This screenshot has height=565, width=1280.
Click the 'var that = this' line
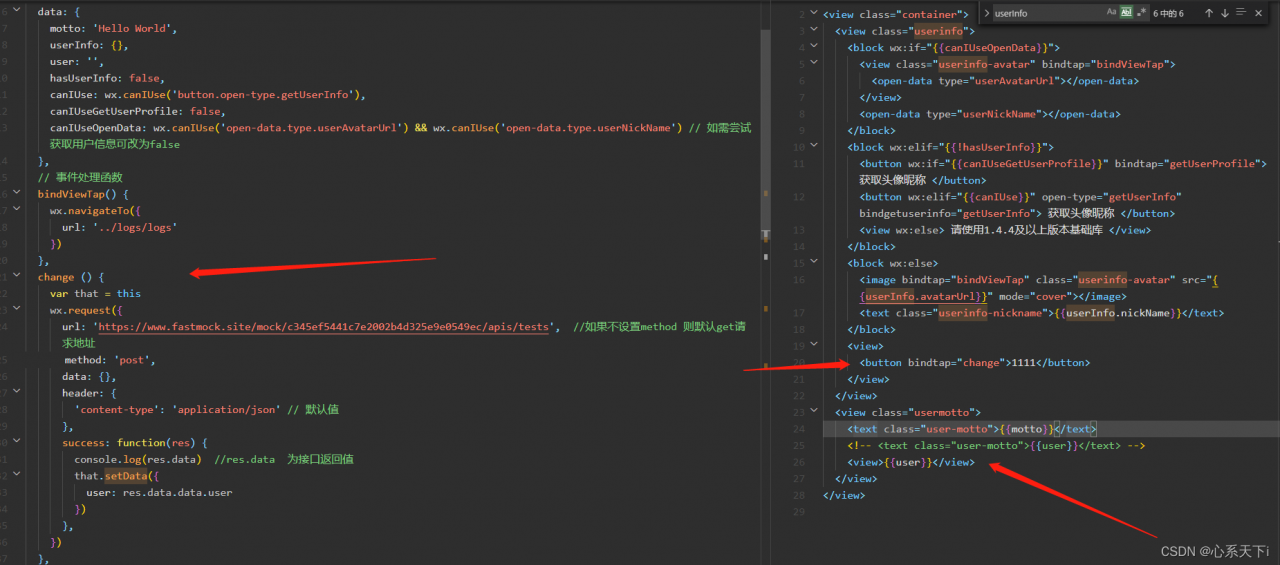coord(95,294)
